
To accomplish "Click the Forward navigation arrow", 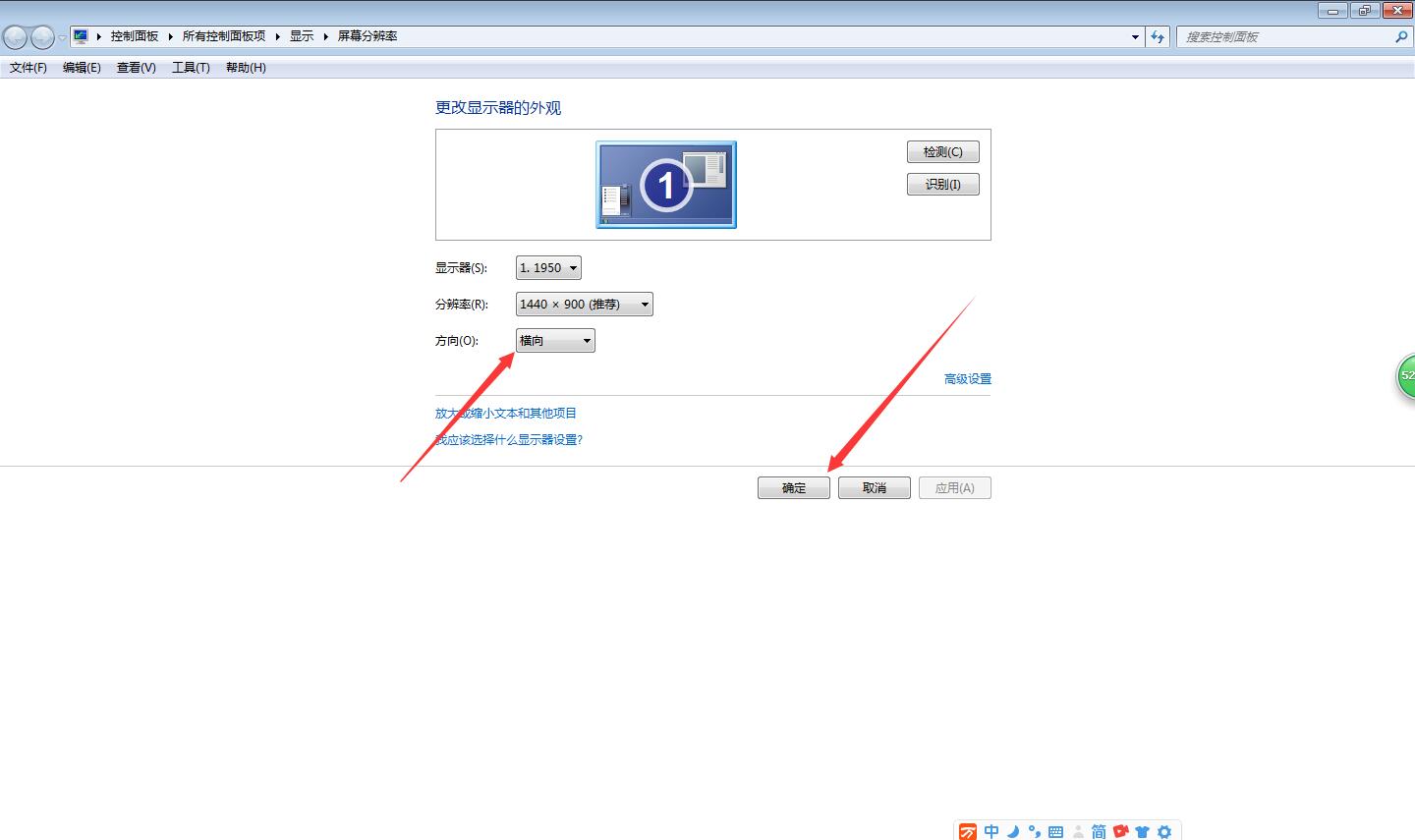I will (x=42, y=37).
